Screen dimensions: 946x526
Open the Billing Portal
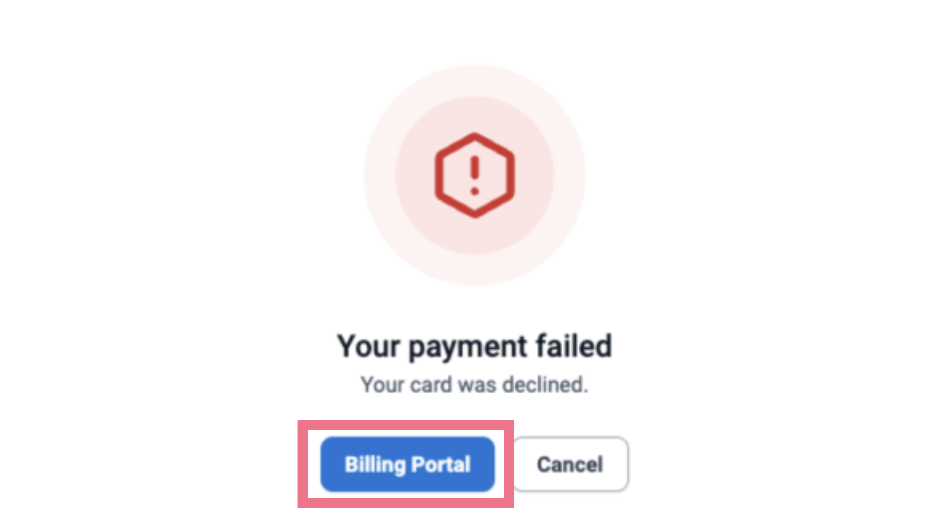407,464
